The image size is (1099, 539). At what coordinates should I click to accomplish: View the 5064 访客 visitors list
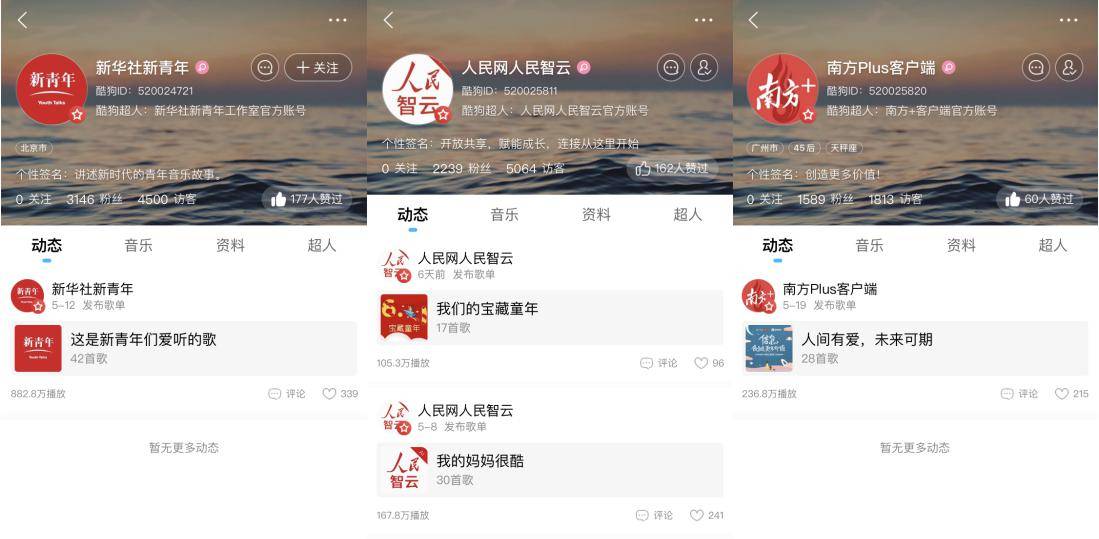(x=535, y=168)
